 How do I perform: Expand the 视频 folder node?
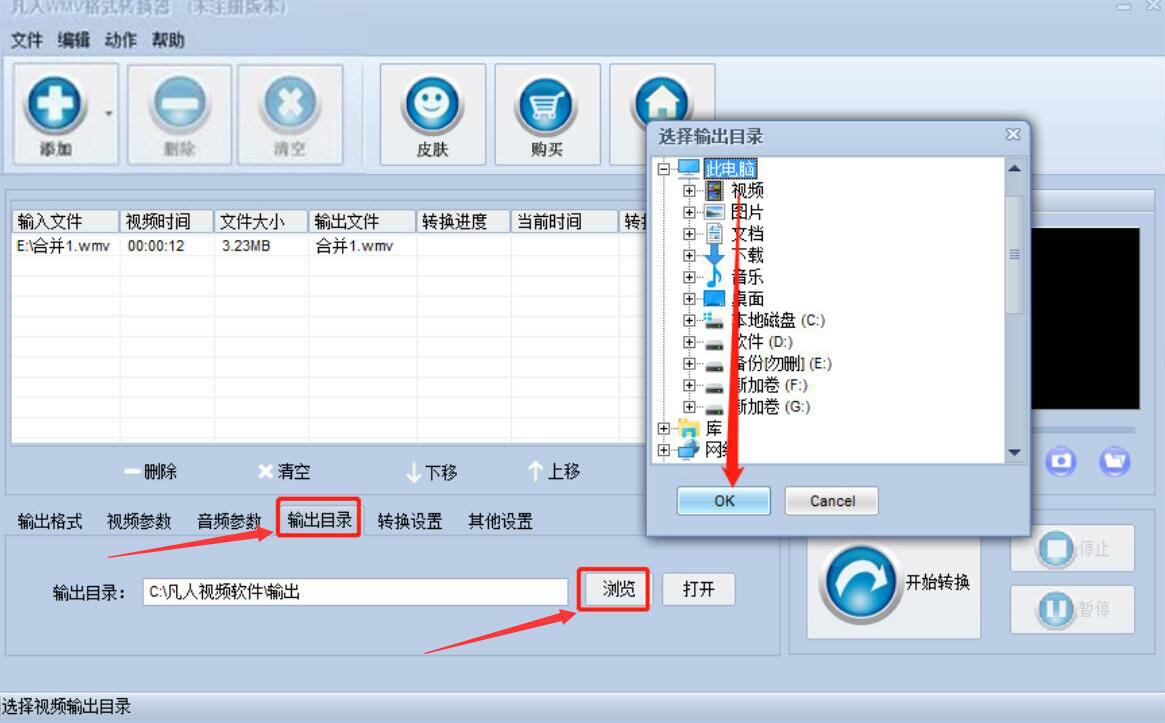tap(689, 191)
